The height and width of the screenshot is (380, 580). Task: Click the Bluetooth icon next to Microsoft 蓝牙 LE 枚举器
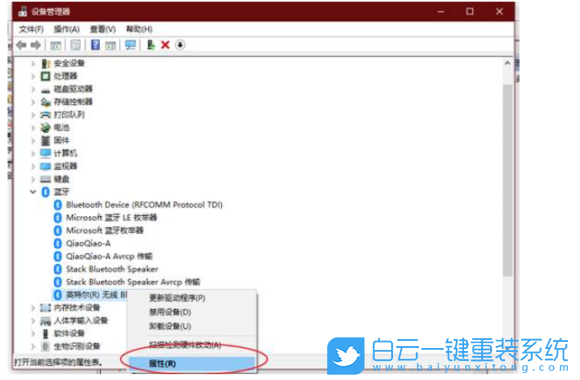(x=58, y=218)
